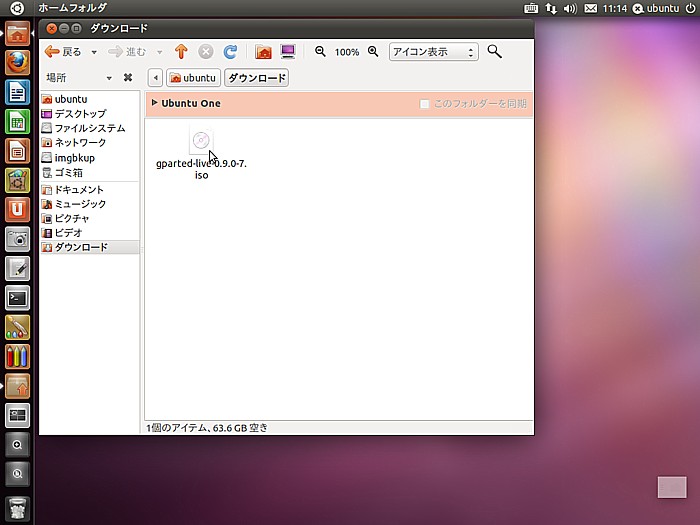Select the ダウンロード breadcrumb button

click(257, 78)
